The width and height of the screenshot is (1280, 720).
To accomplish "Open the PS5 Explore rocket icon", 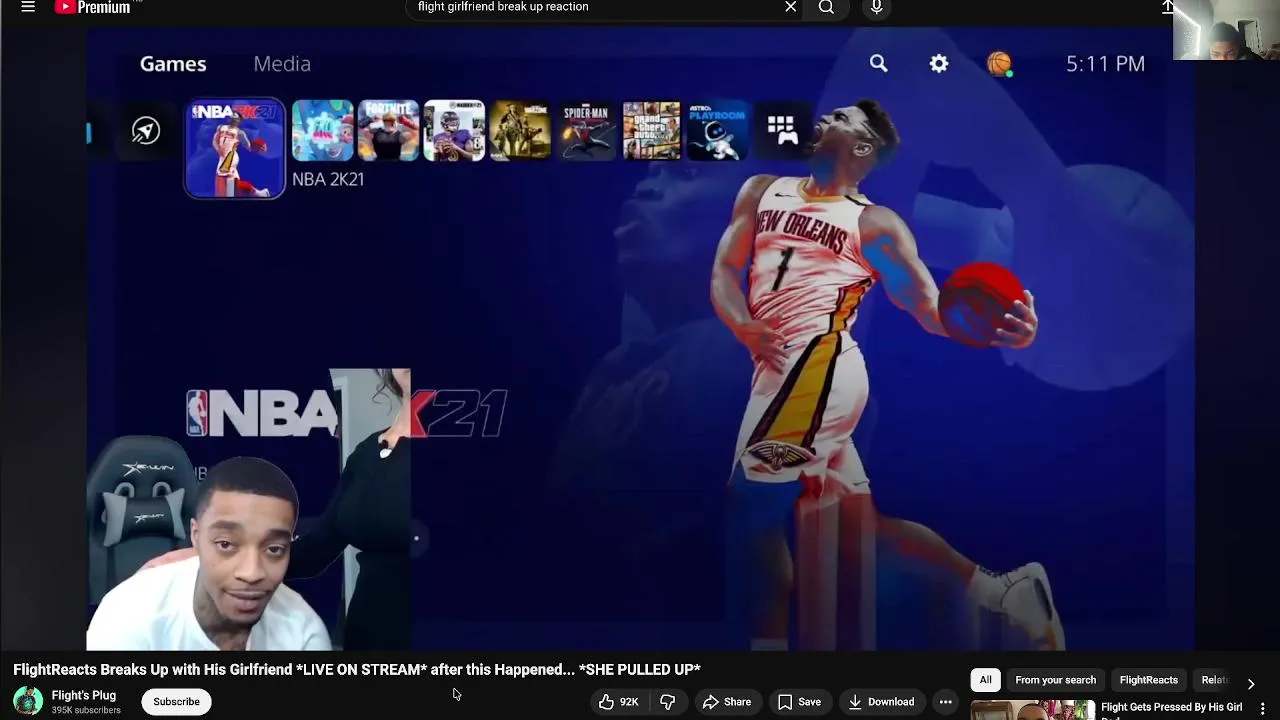I will click(146, 131).
